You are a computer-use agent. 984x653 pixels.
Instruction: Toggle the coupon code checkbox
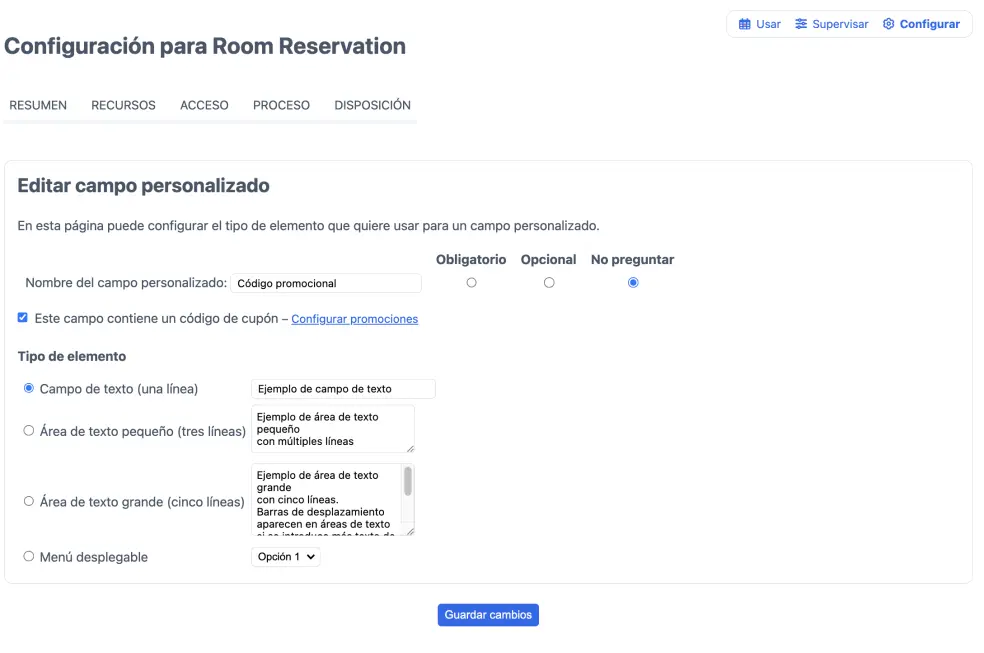point(23,317)
